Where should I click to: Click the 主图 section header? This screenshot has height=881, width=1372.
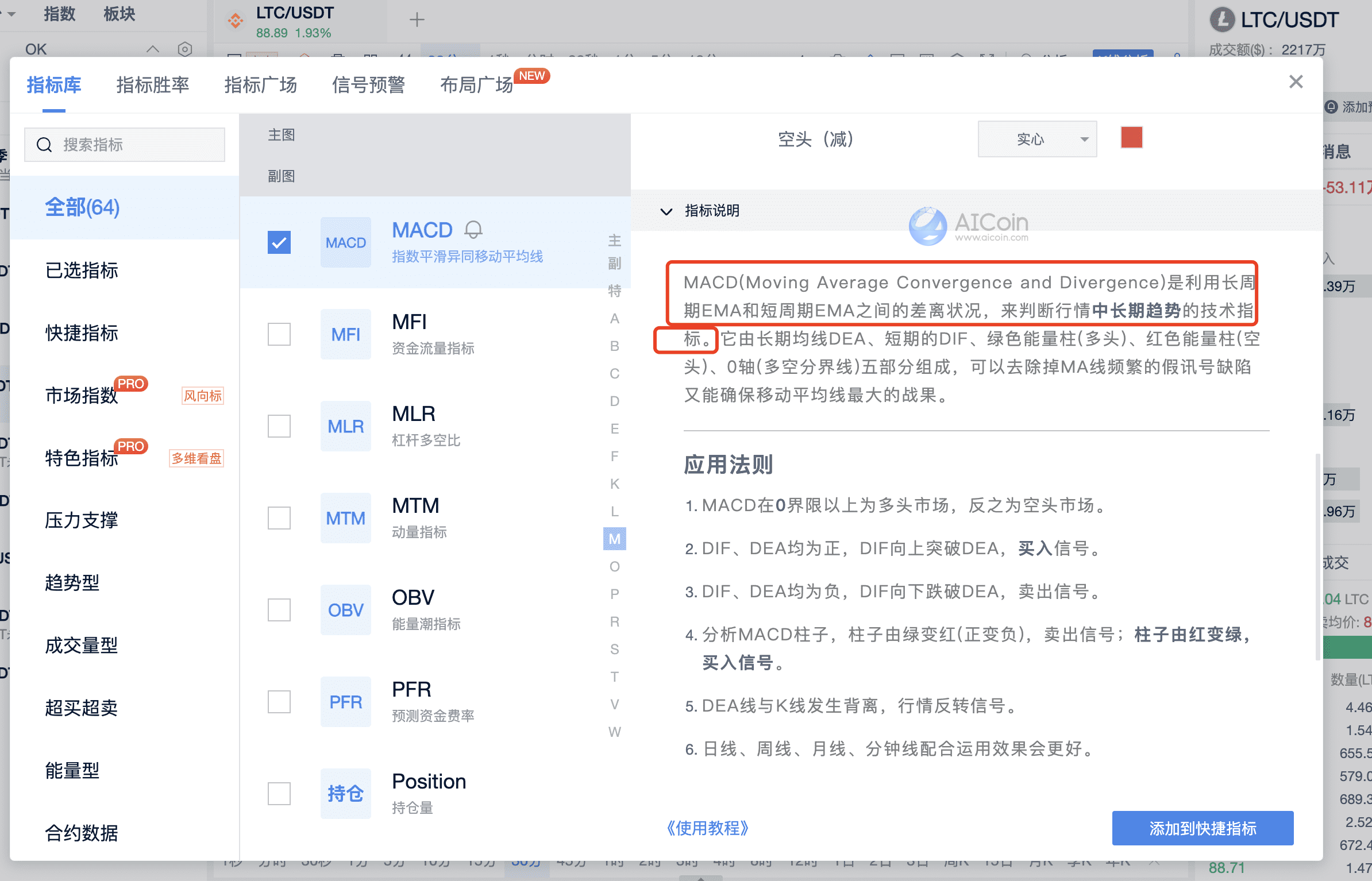[282, 135]
